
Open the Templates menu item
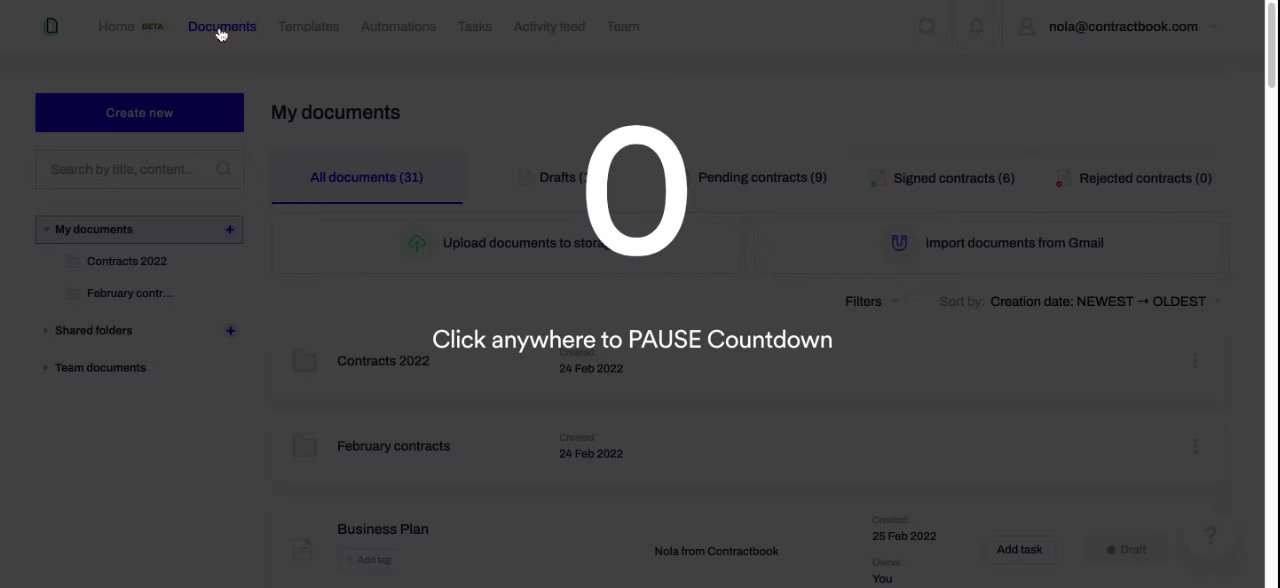pyautogui.click(x=308, y=27)
